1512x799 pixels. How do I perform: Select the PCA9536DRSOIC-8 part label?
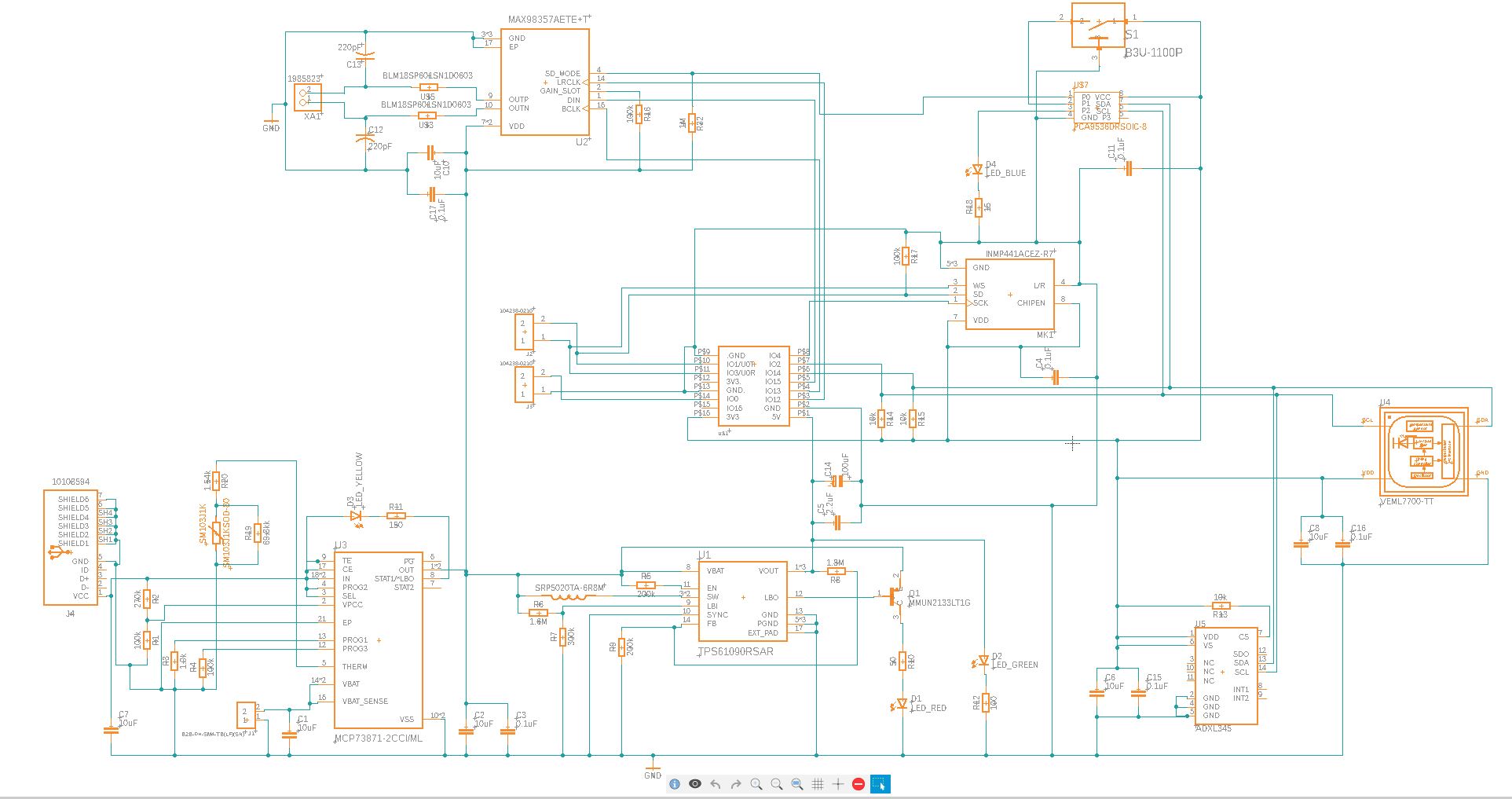[1110, 126]
